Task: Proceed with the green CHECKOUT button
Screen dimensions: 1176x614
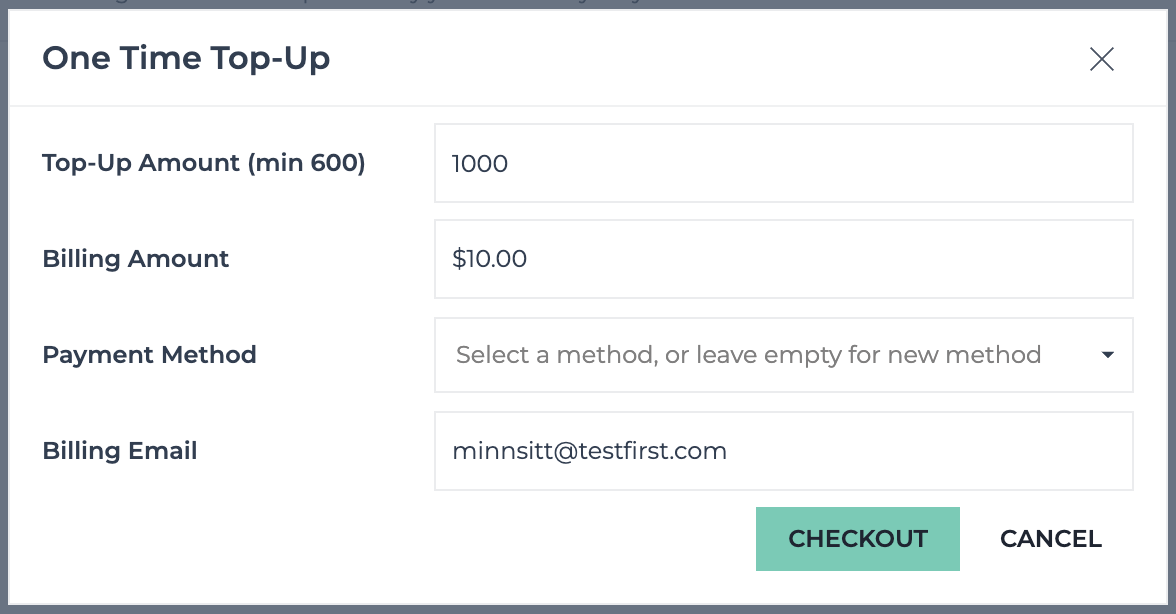Action: [x=857, y=538]
